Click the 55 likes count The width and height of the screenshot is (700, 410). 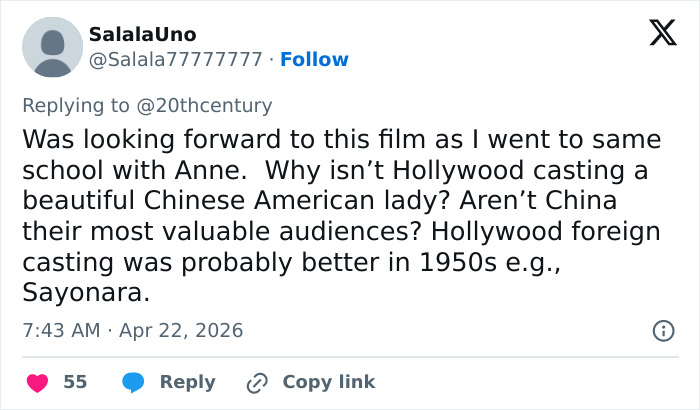pyautogui.click(x=75, y=382)
